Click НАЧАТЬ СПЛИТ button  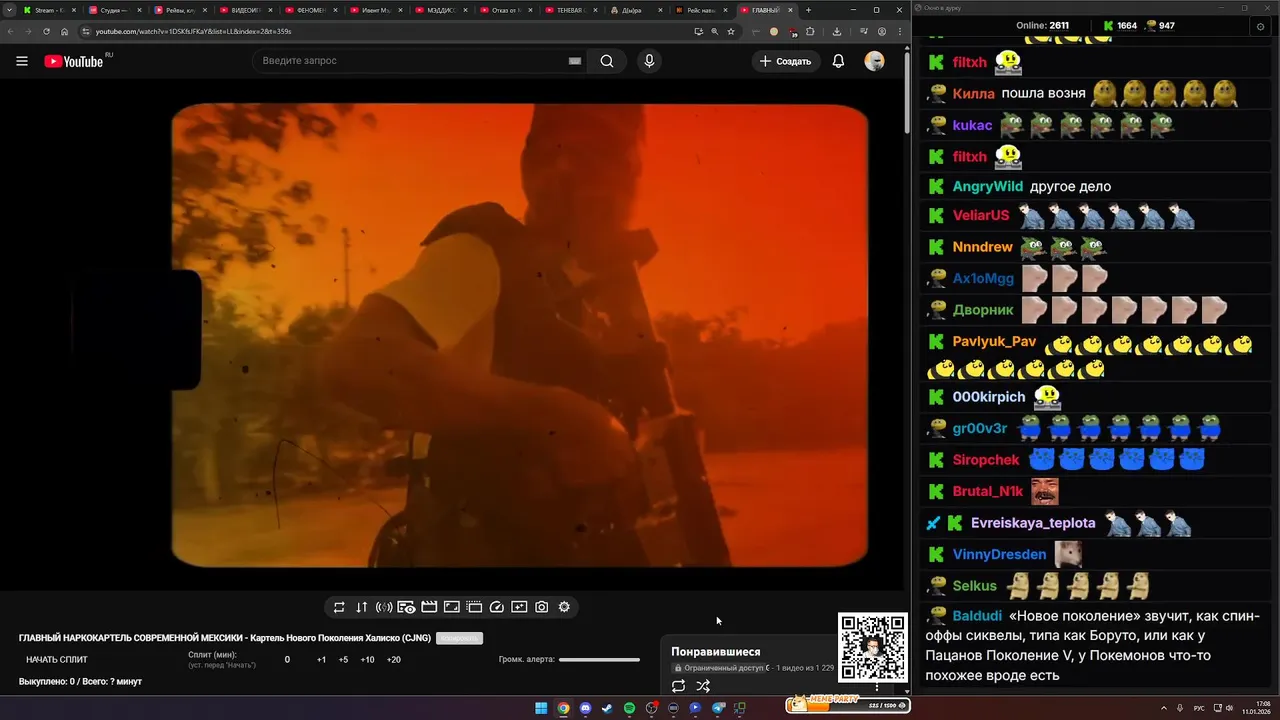(x=57, y=660)
